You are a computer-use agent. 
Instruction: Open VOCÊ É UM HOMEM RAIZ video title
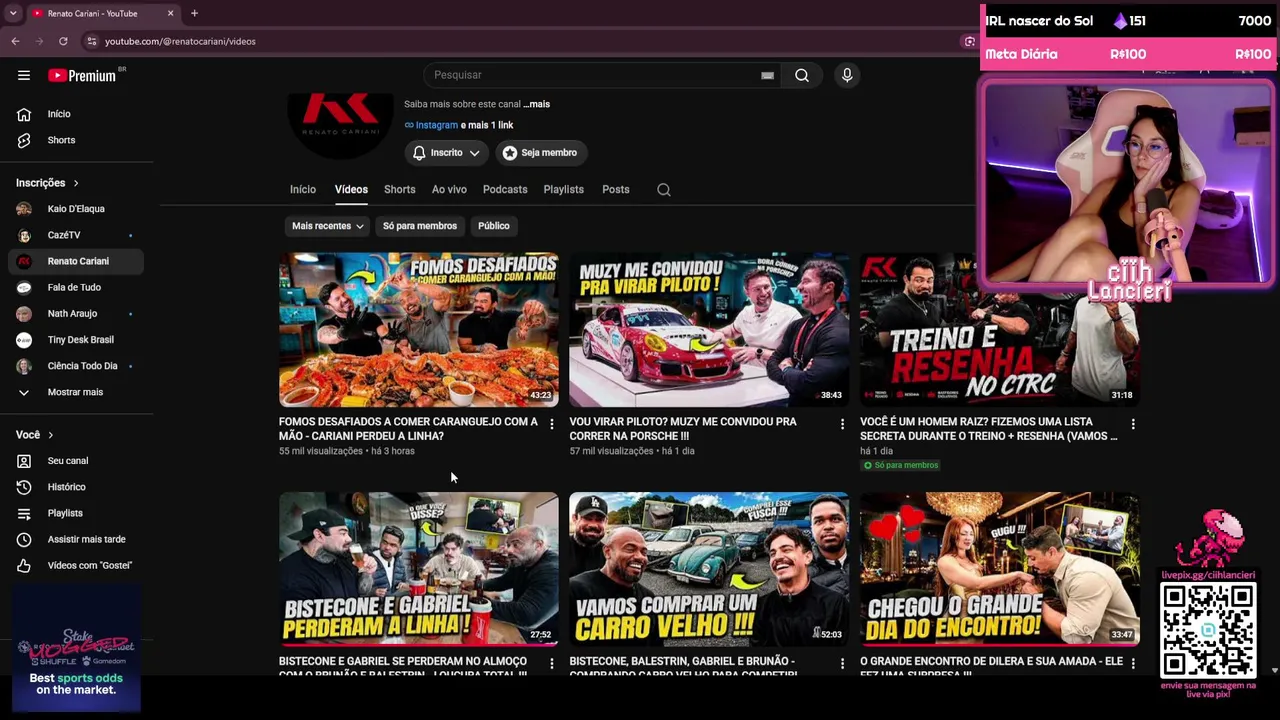(989, 429)
